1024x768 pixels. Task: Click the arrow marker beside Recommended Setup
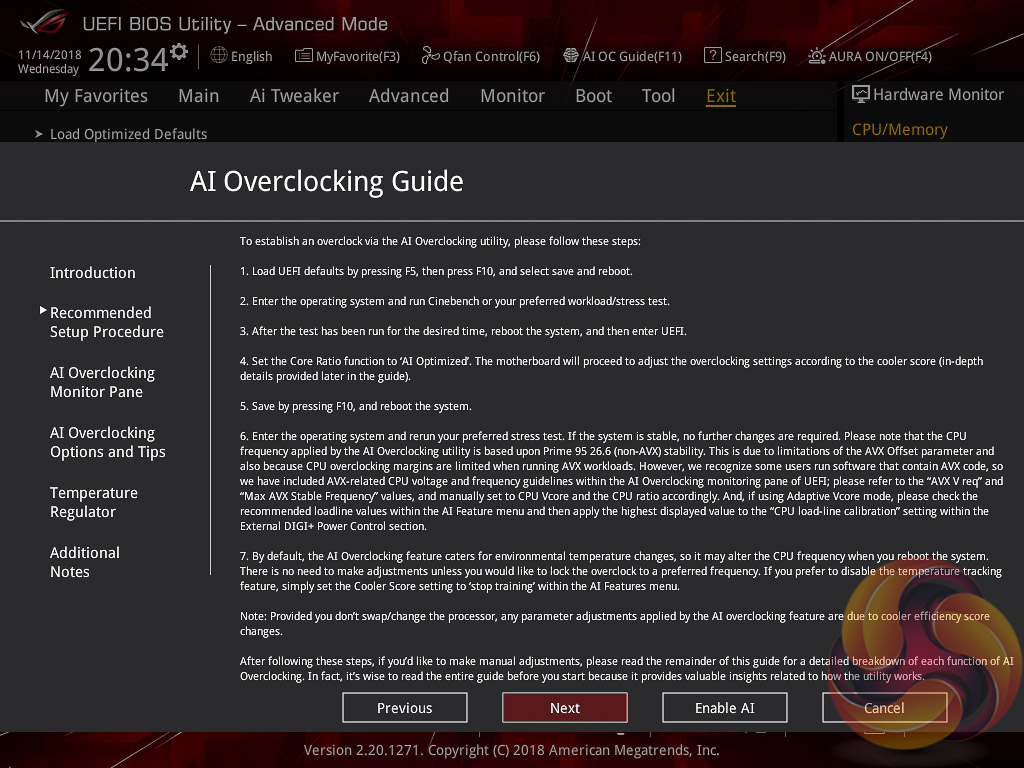point(42,310)
